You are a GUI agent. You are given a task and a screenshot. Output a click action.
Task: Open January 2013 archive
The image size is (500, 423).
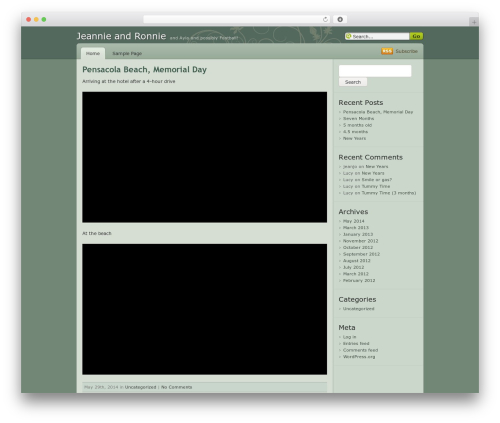pyautogui.click(x=358, y=234)
